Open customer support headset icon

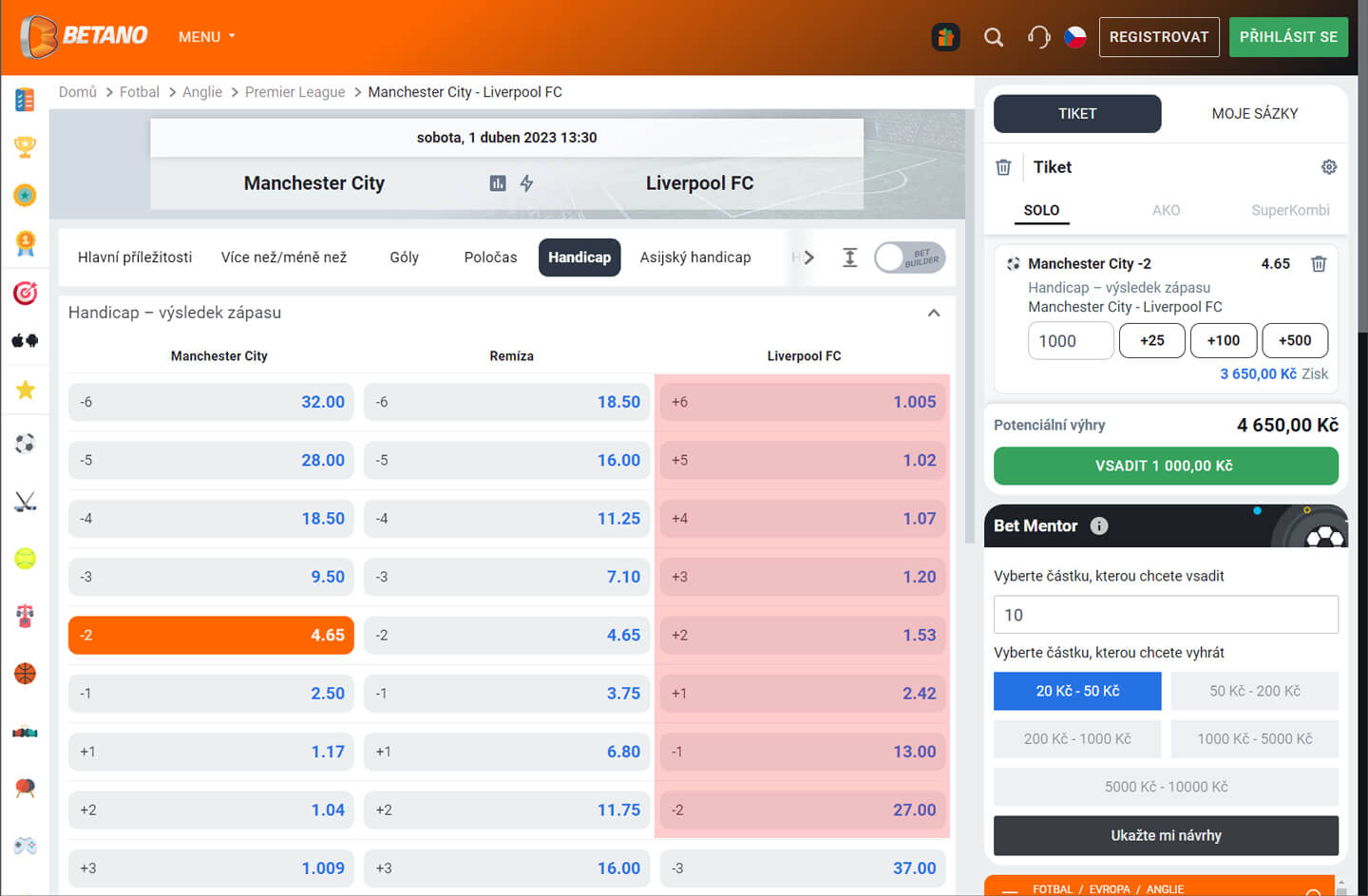click(1038, 37)
